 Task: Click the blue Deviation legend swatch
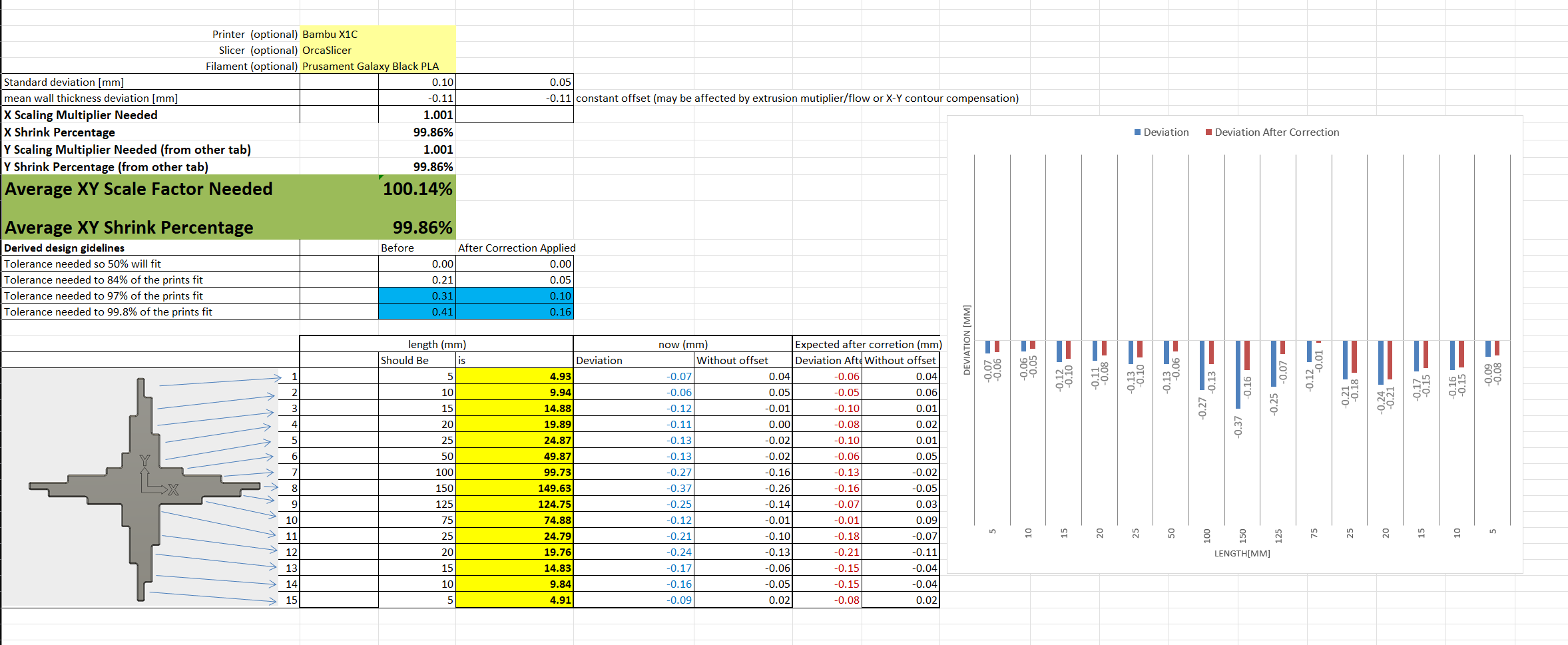pos(1137,132)
